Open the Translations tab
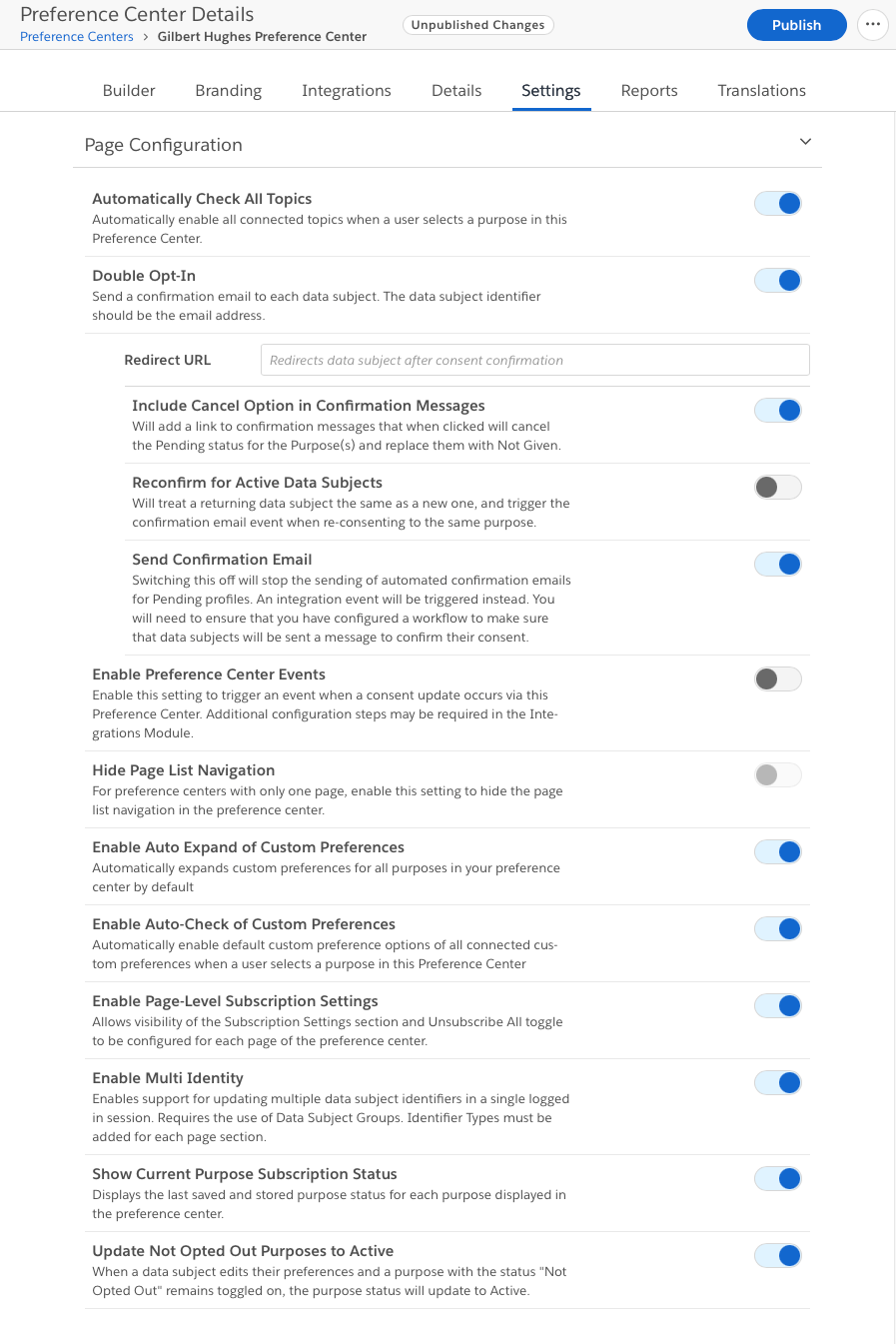896x1344 pixels. pos(761,91)
